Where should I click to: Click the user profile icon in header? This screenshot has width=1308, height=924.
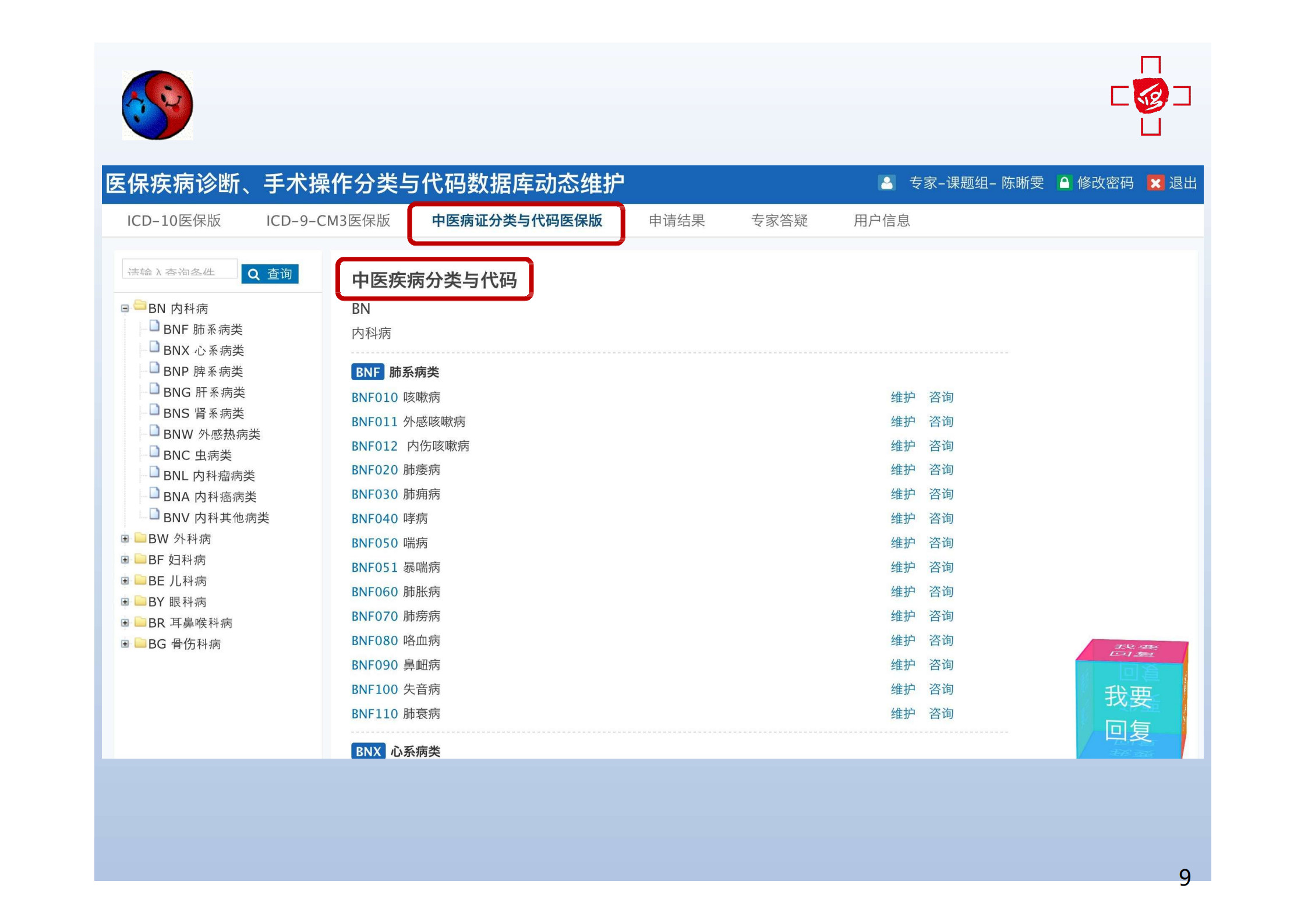[x=886, y=183]
